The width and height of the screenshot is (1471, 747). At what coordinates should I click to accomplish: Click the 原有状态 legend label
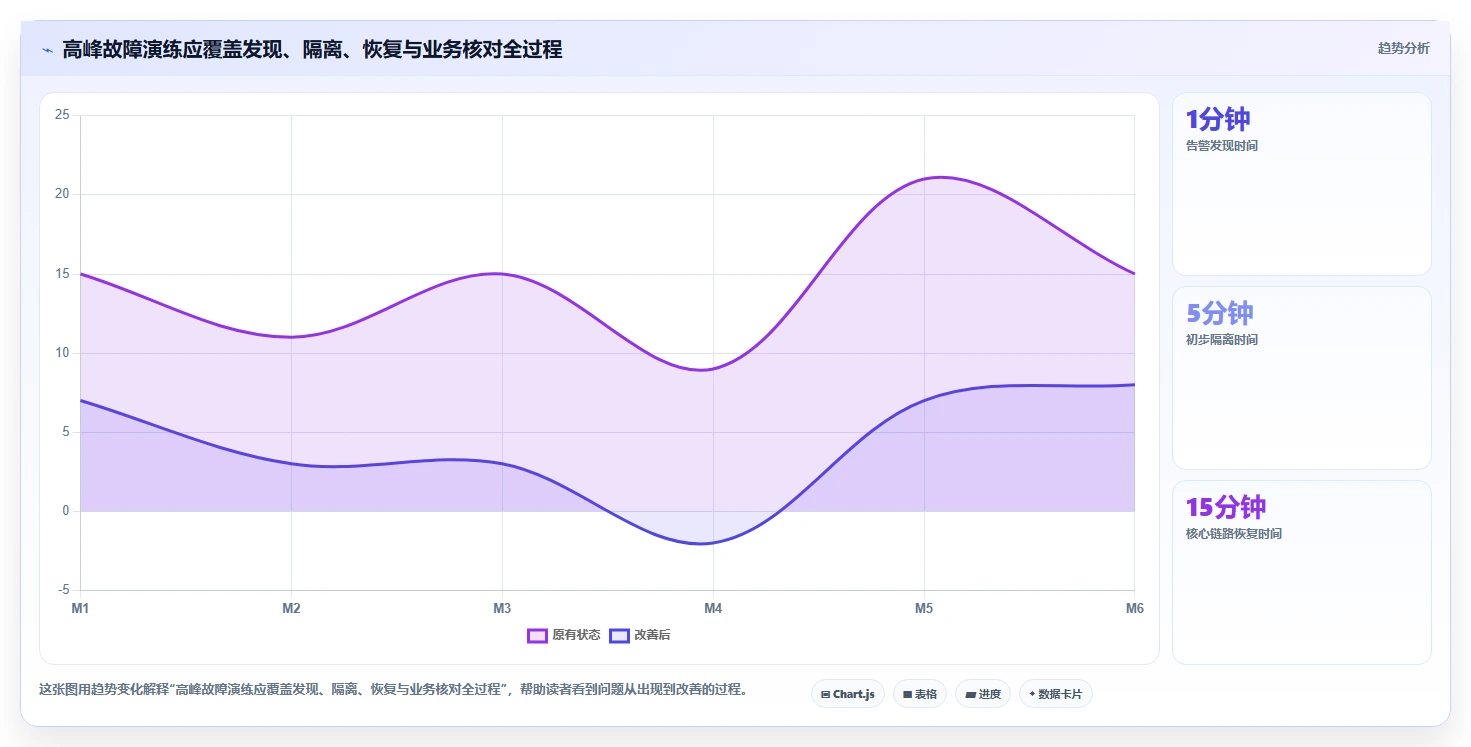[576, 635]
